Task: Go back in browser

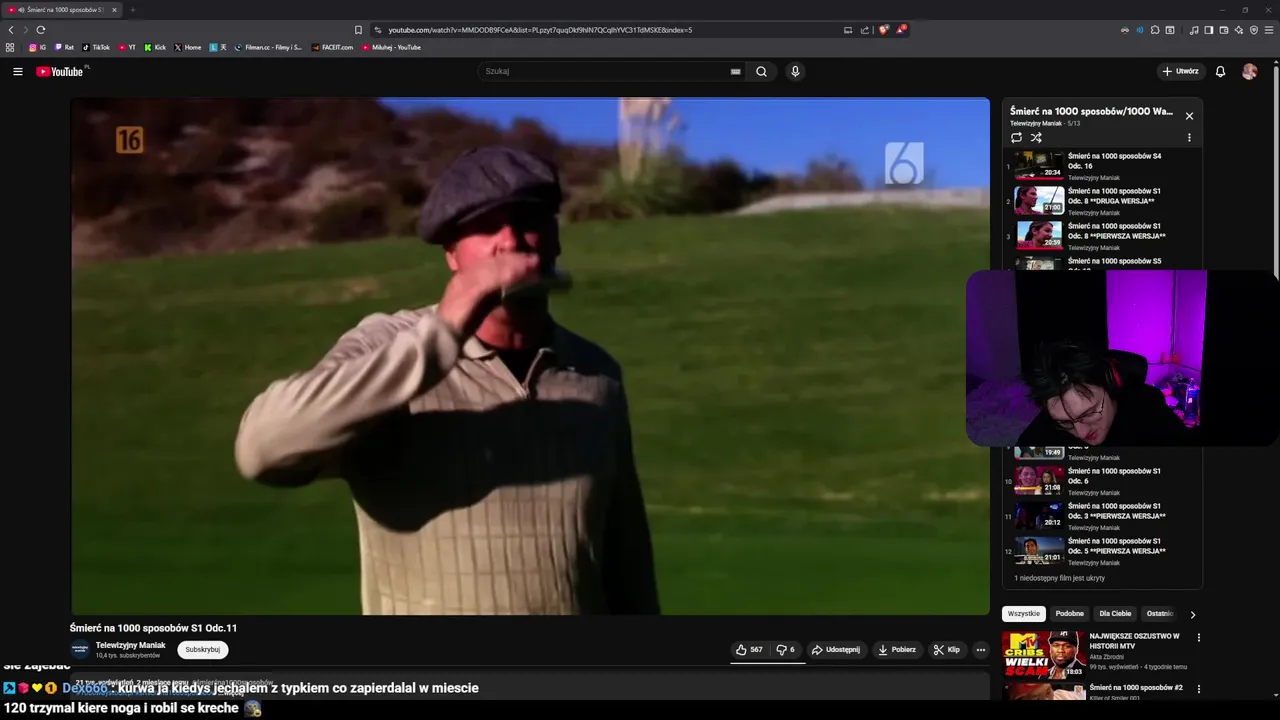Action: 11,30
